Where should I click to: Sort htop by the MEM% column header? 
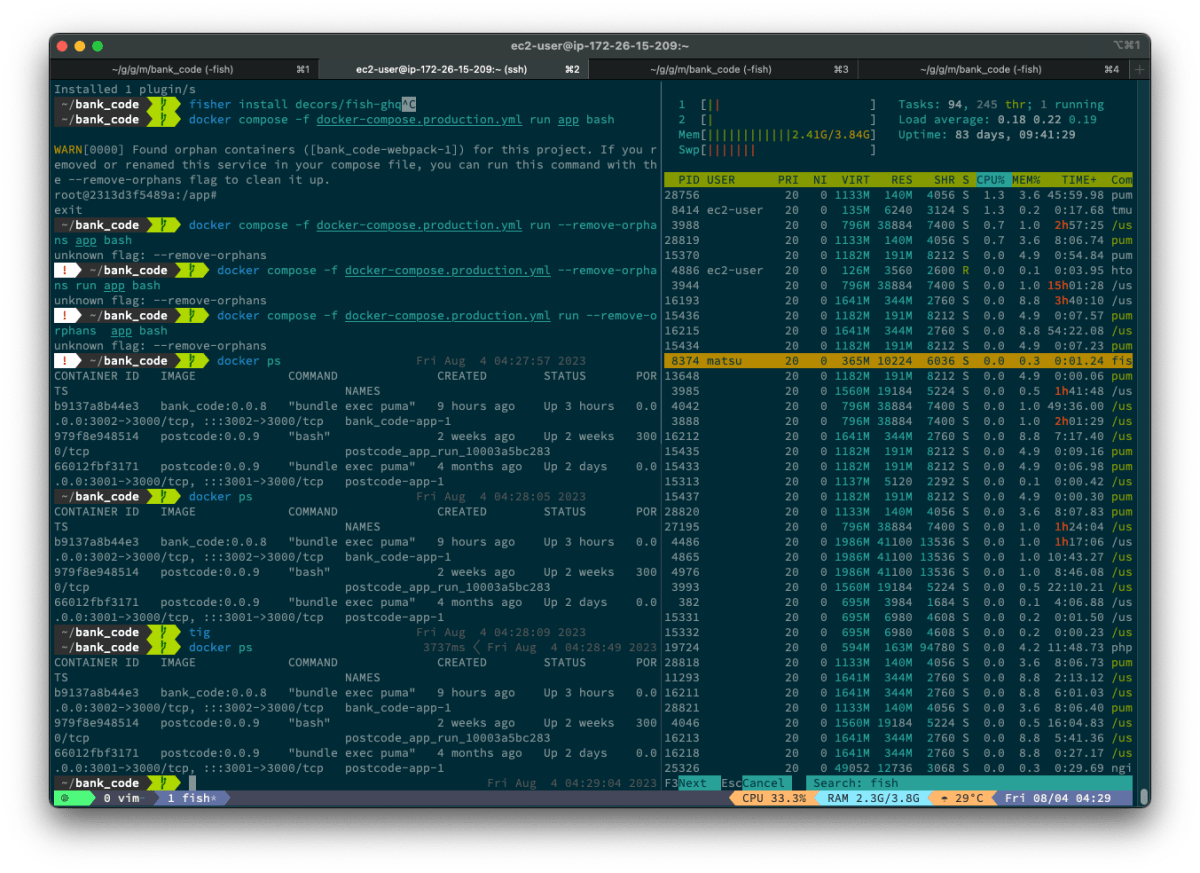coord(1025,180)
